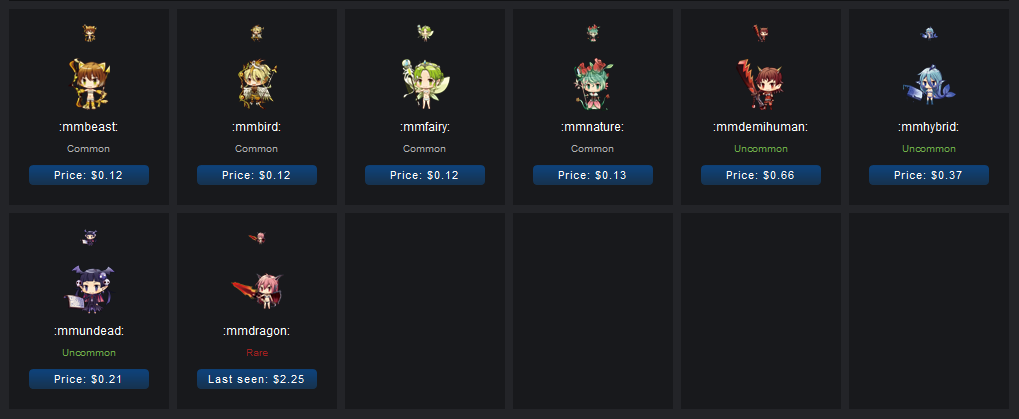Select the small mmhybrid emoticon icon

(929, 32)
